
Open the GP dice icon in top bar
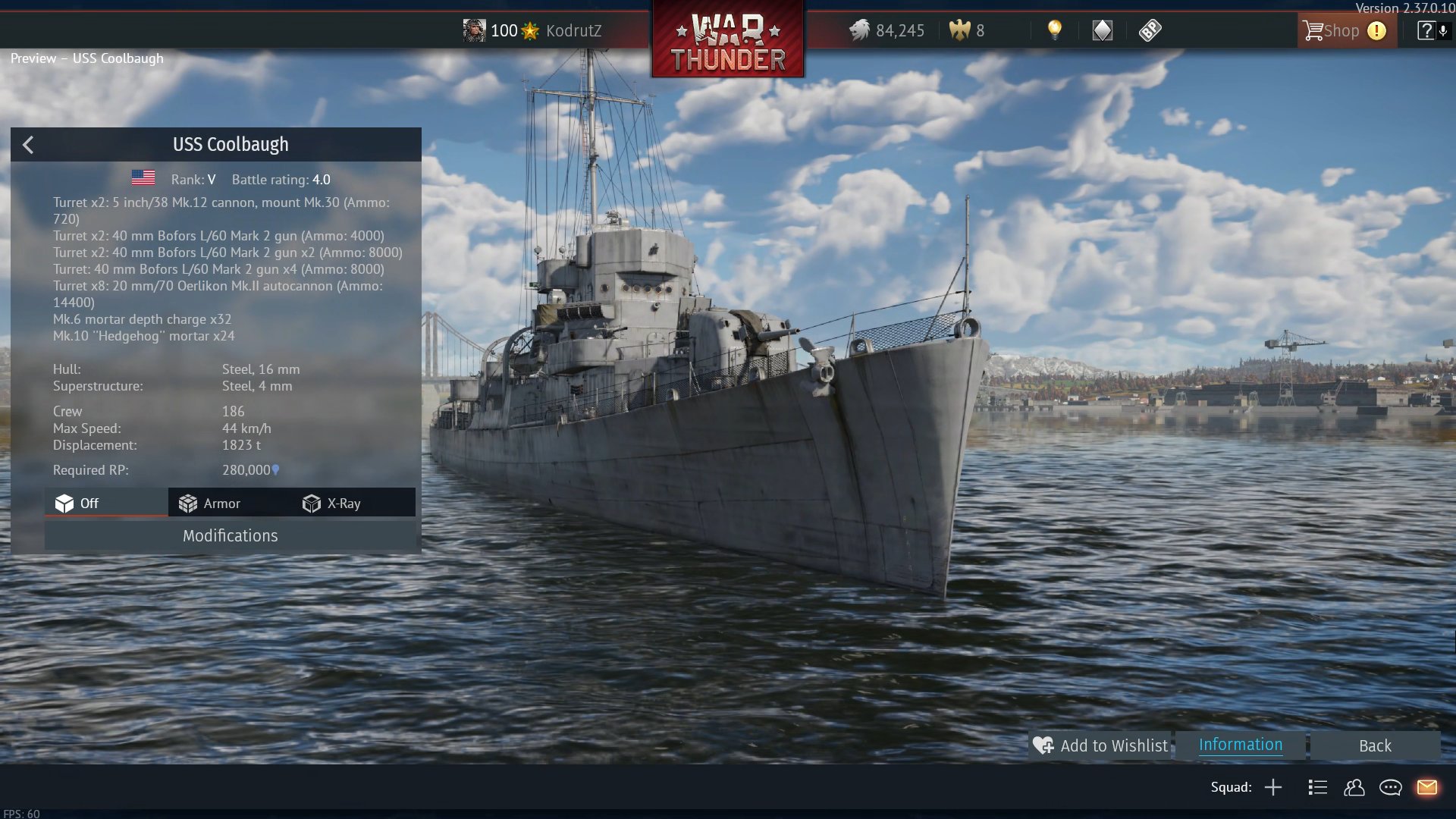point(1150,30)
